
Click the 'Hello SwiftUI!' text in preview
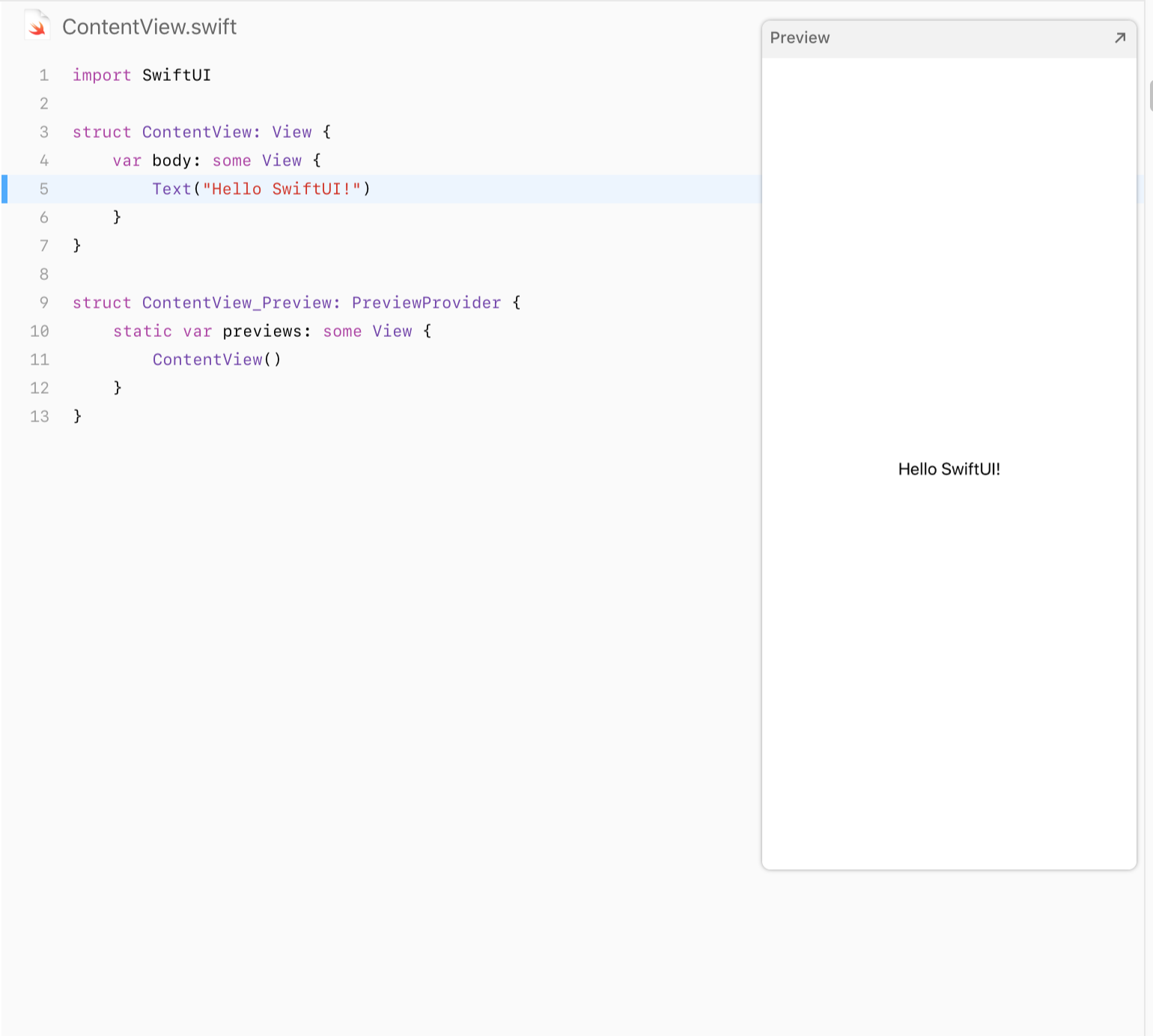[949, 469]
